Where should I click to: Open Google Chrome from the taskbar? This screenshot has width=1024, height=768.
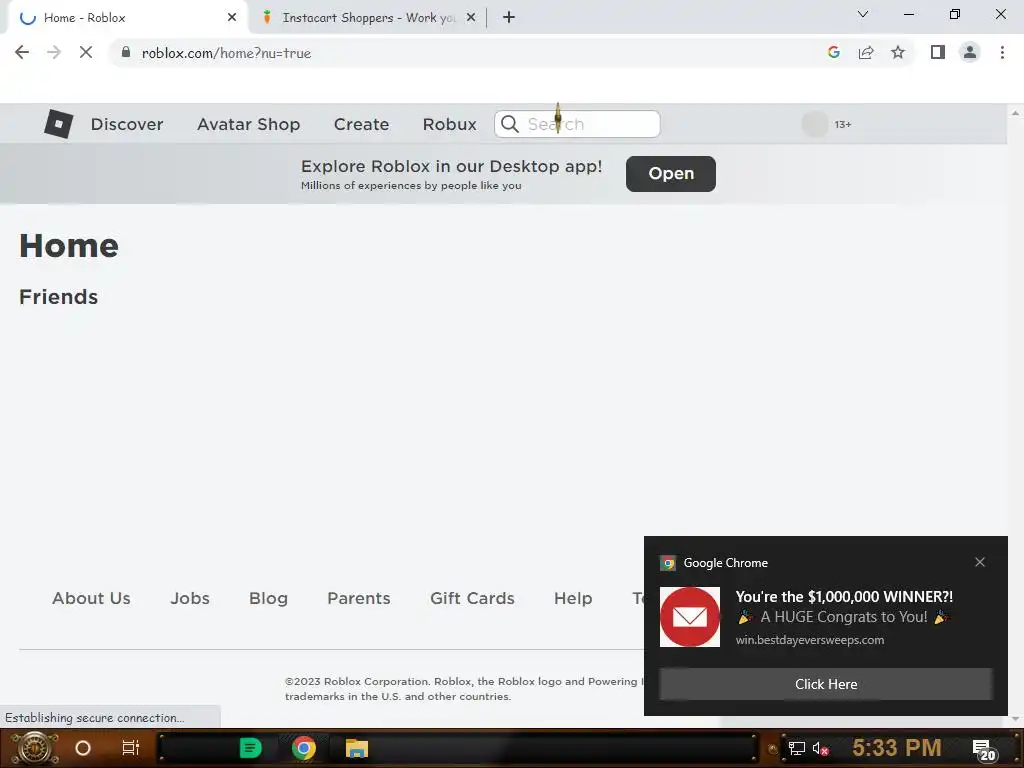pyautogui.click(x=304, y=748)
